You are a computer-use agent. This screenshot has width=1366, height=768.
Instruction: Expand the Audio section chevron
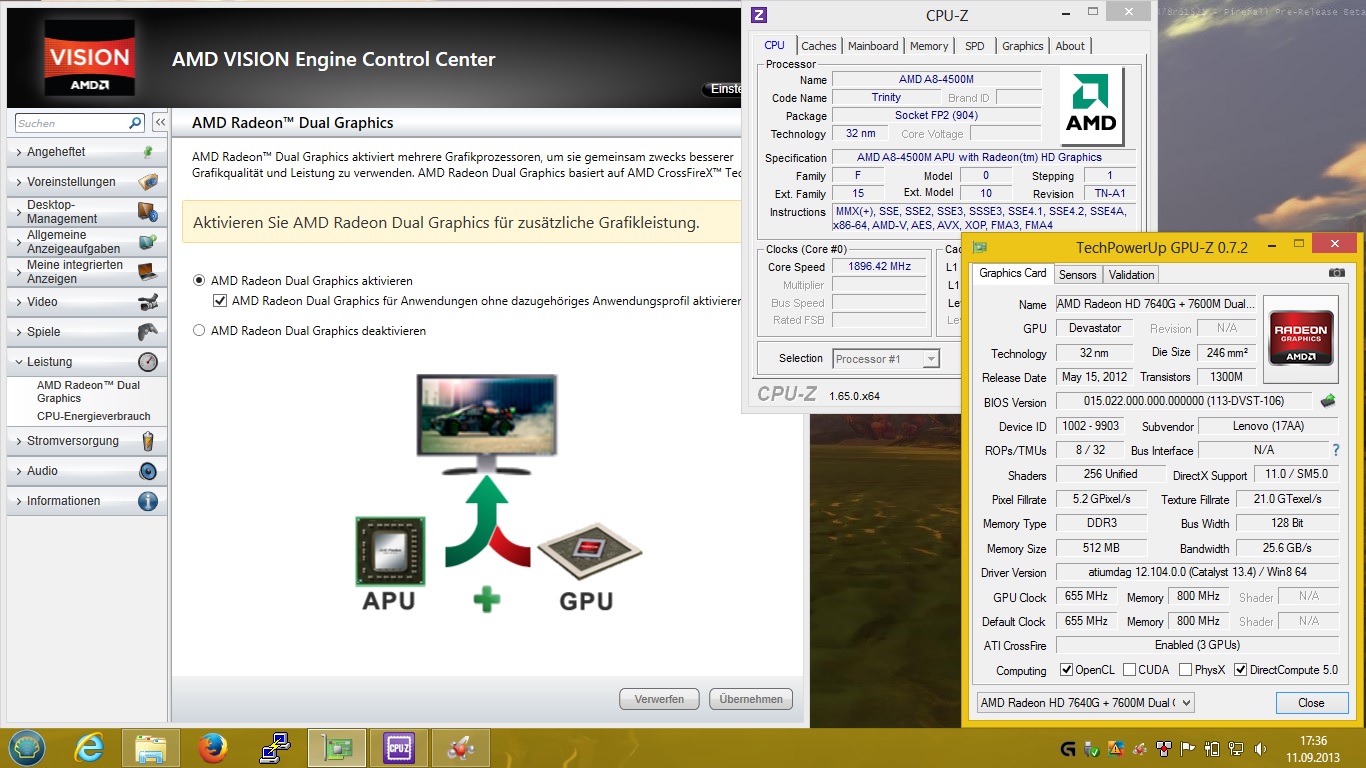pyautogui.click(x=19, y=471)
